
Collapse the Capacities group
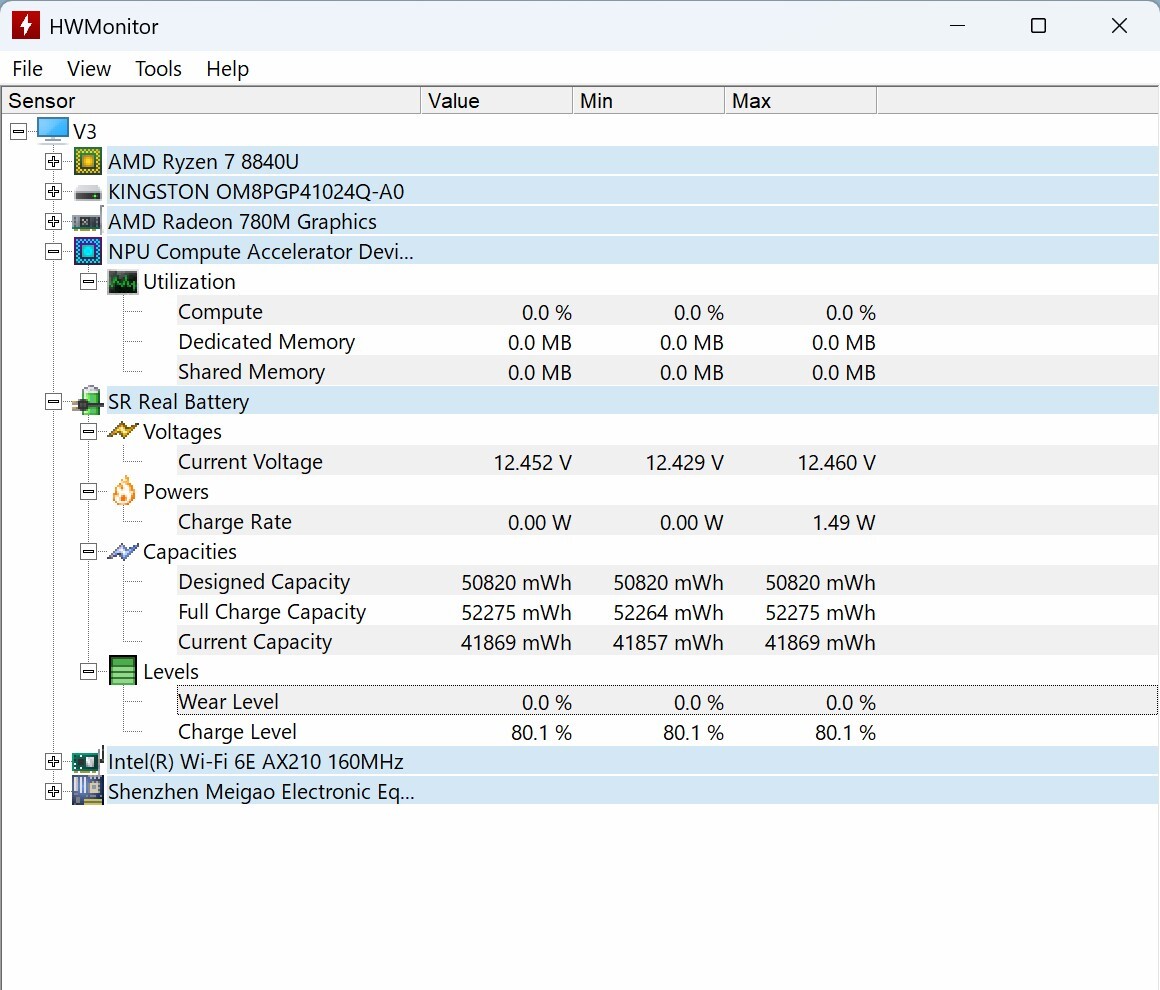89,552
